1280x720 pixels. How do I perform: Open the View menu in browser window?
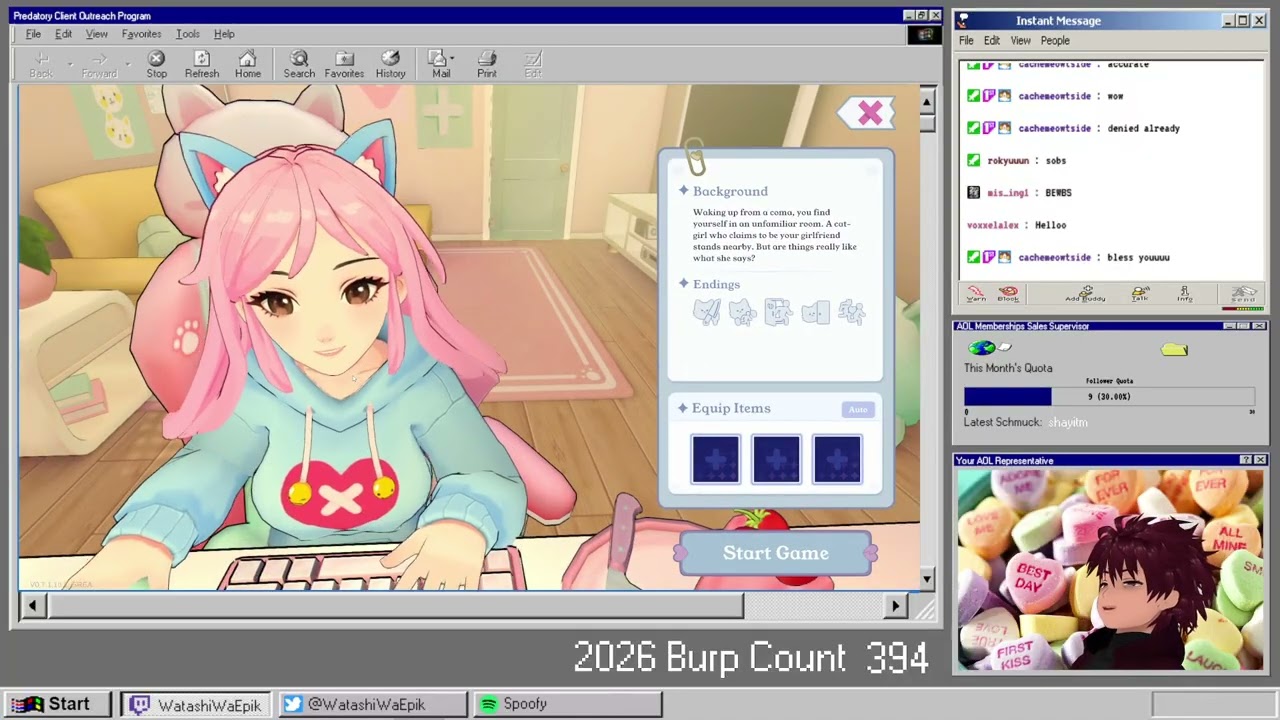[x=97, y=34]
